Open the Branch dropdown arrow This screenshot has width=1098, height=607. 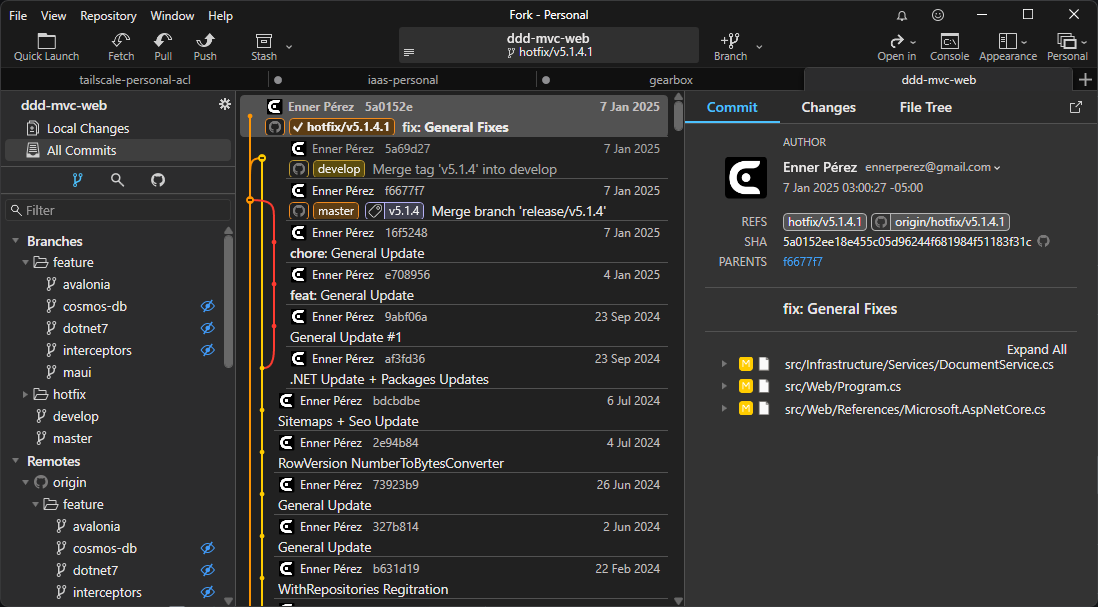point(759,47)
